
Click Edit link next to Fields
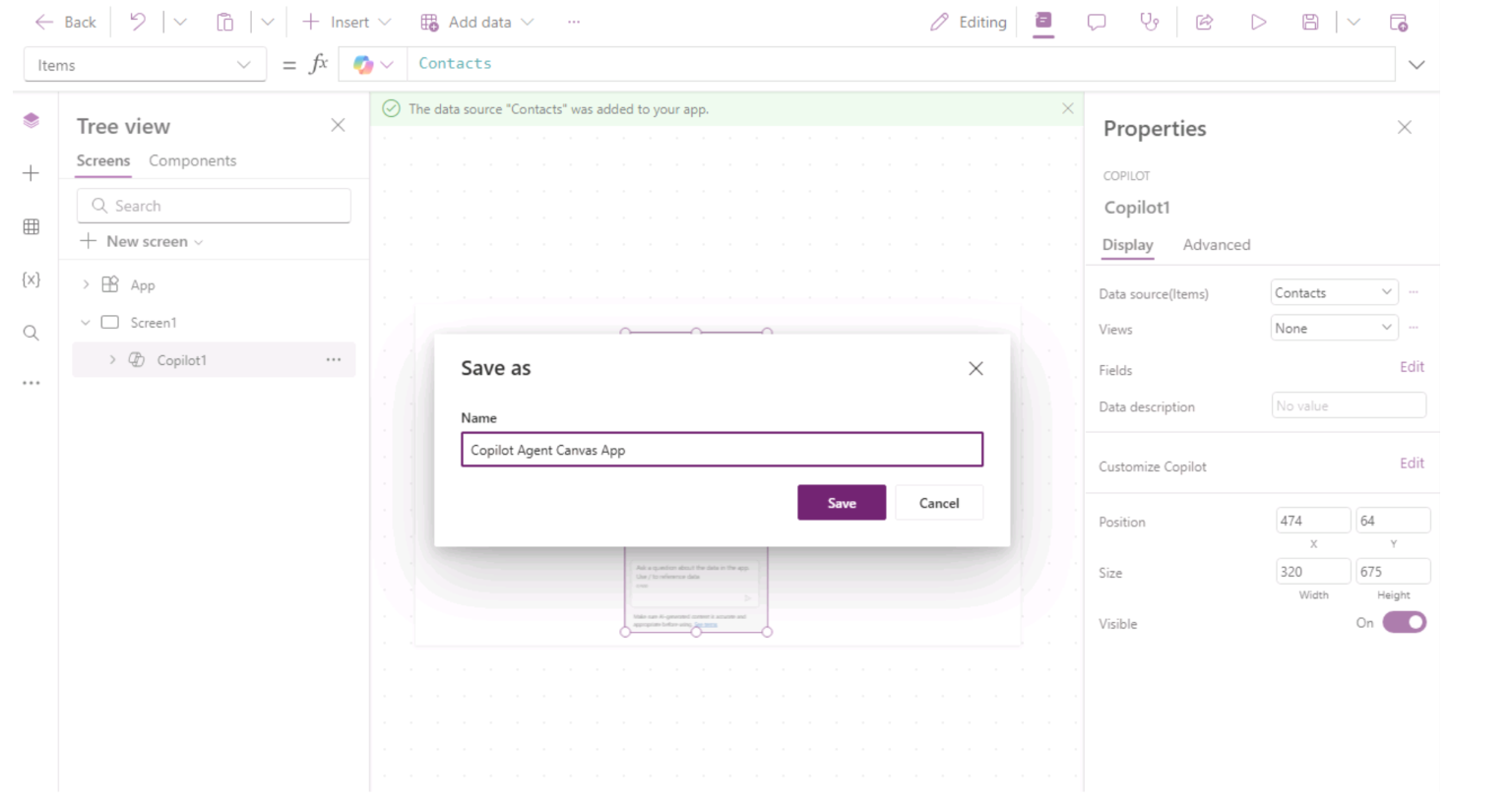click(x=1412, y=367)
